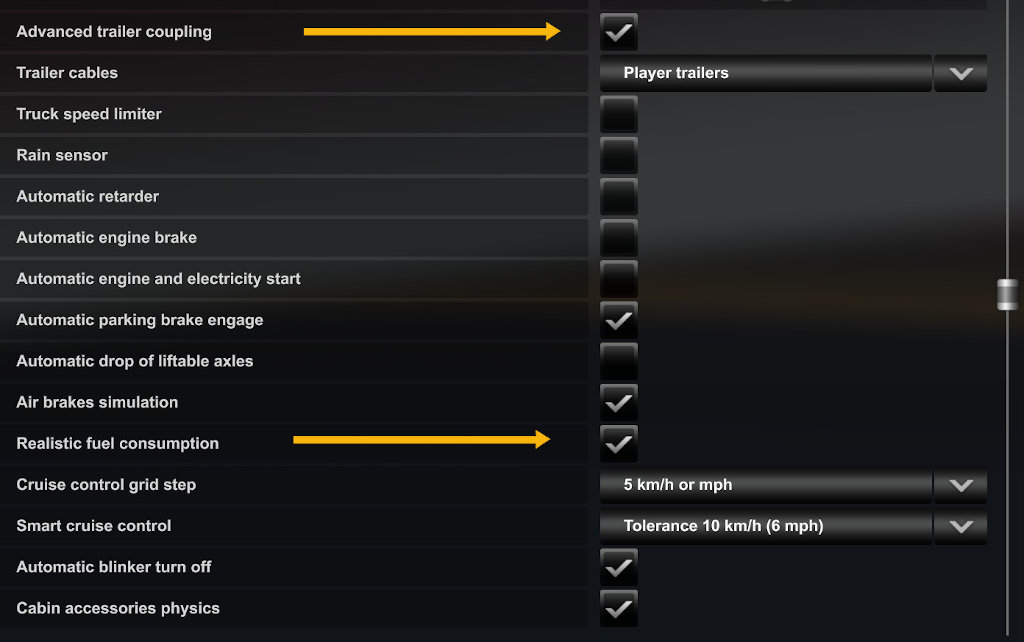
Task: Disable the Advanced trailer coupling checkbox
Action: [618, 31]
